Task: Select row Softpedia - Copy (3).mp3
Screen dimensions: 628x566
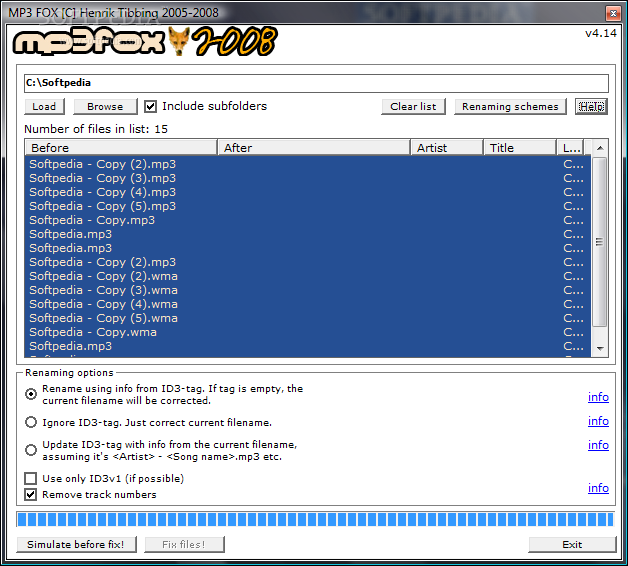Action: pos(307,178)
